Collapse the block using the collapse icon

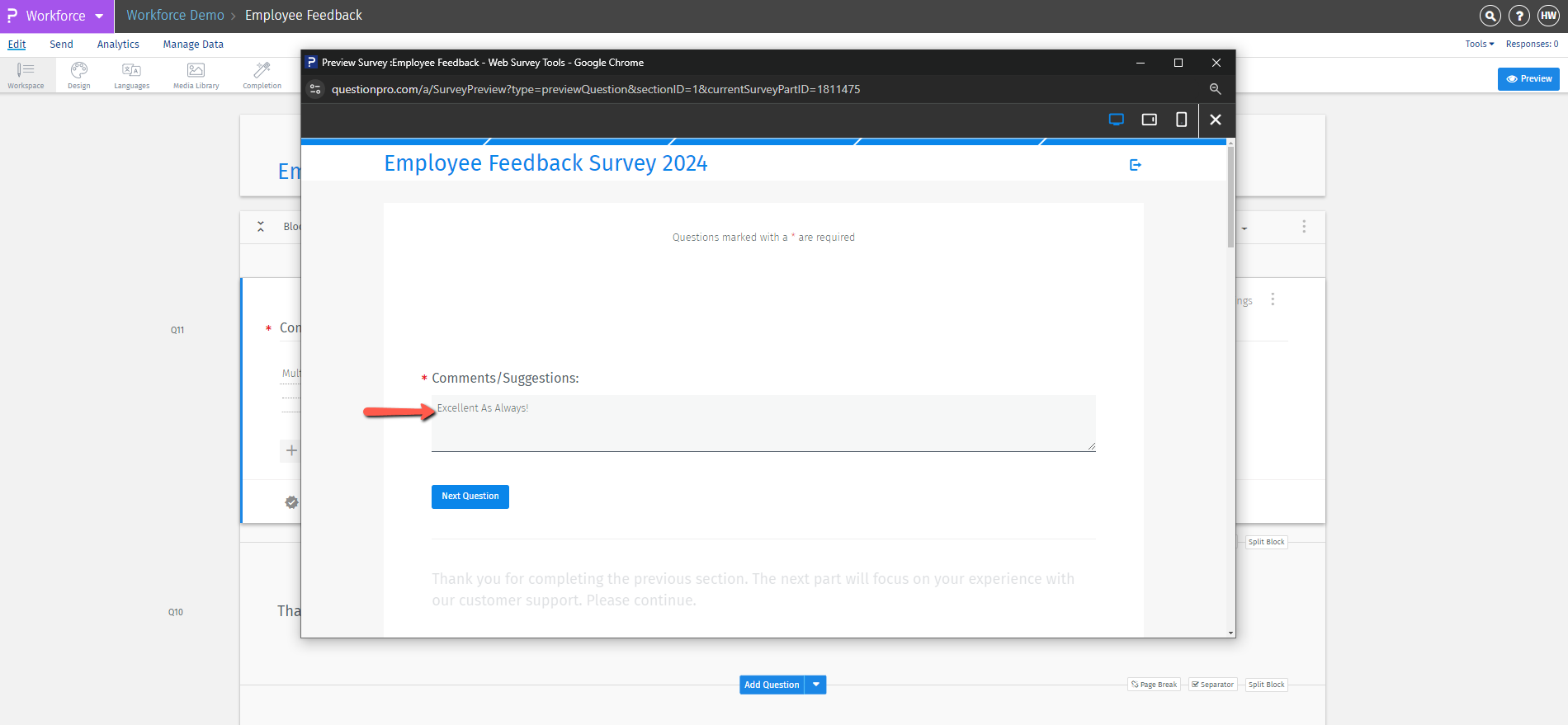(261, 226)
